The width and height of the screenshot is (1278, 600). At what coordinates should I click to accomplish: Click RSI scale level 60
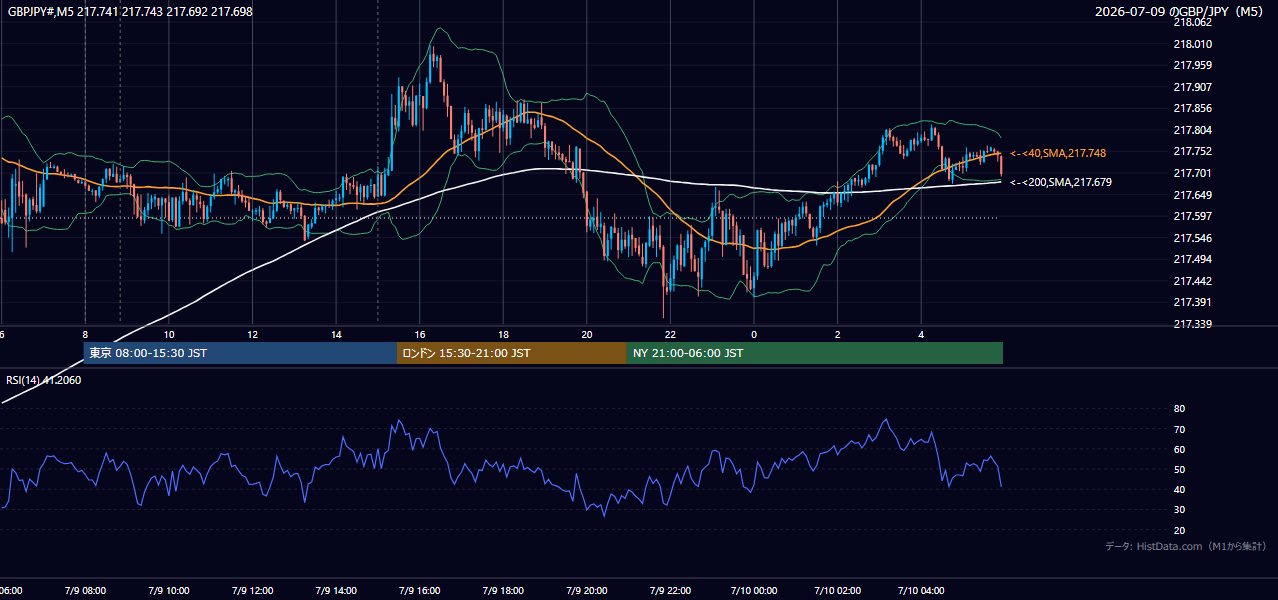(1179, 449)
